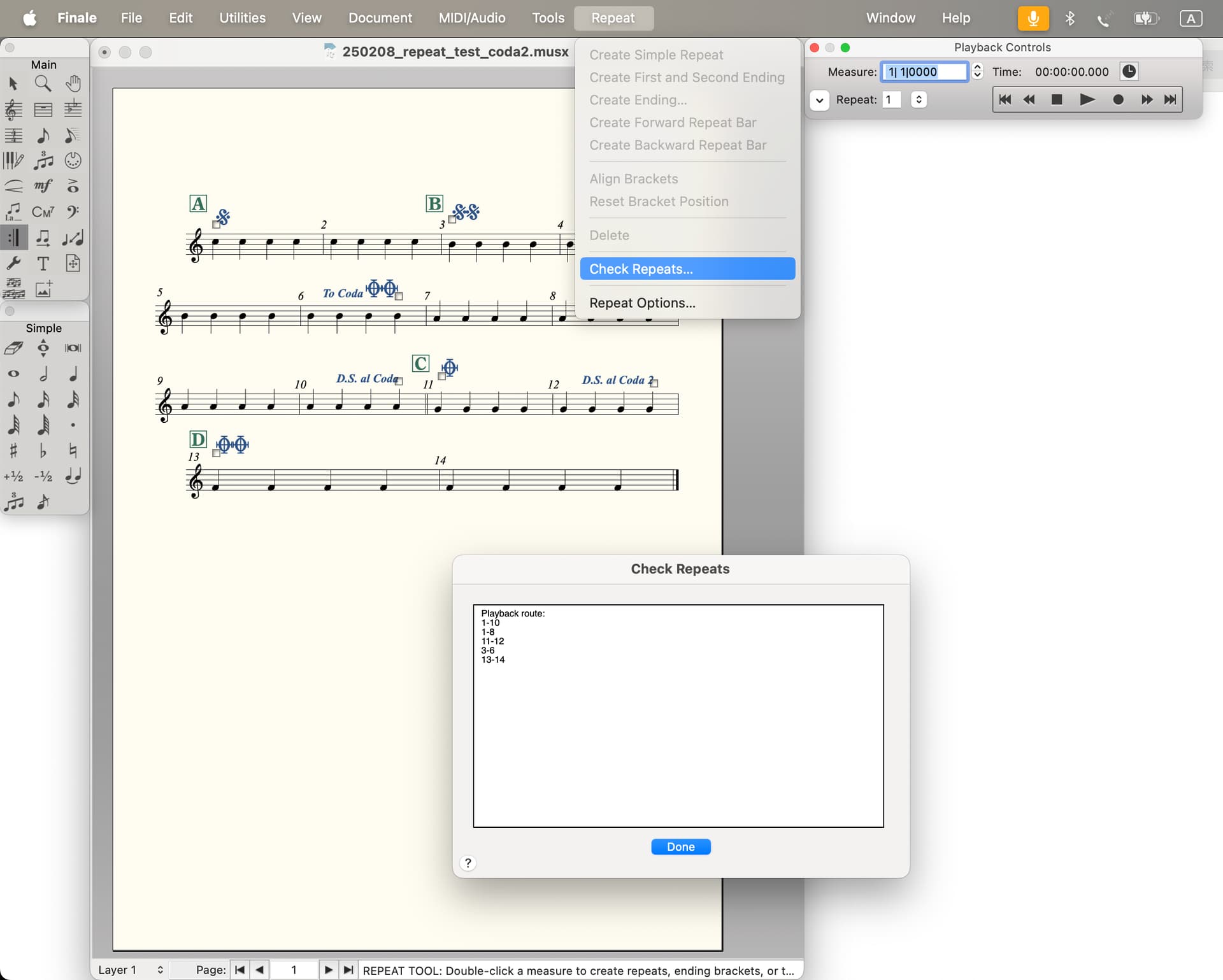This screenshot has height=980, width=1223.
Task: Choose the Text tool
Action: tap(43, 264)
